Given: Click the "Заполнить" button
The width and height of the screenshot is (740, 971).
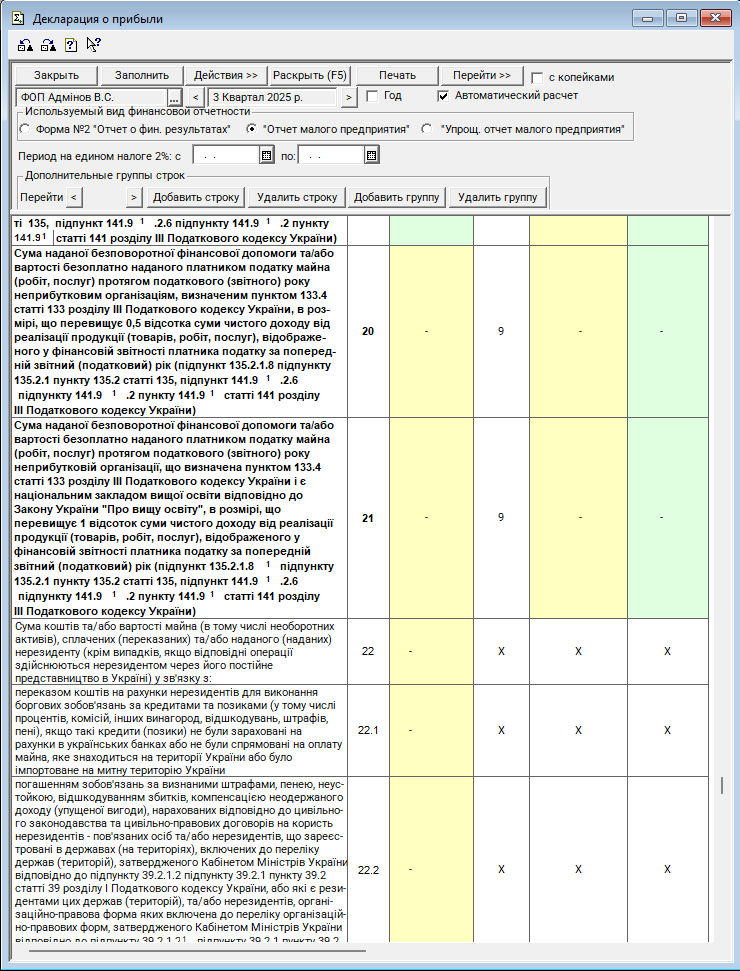Looking at the screenshot, I should click(x=142, y=76).
